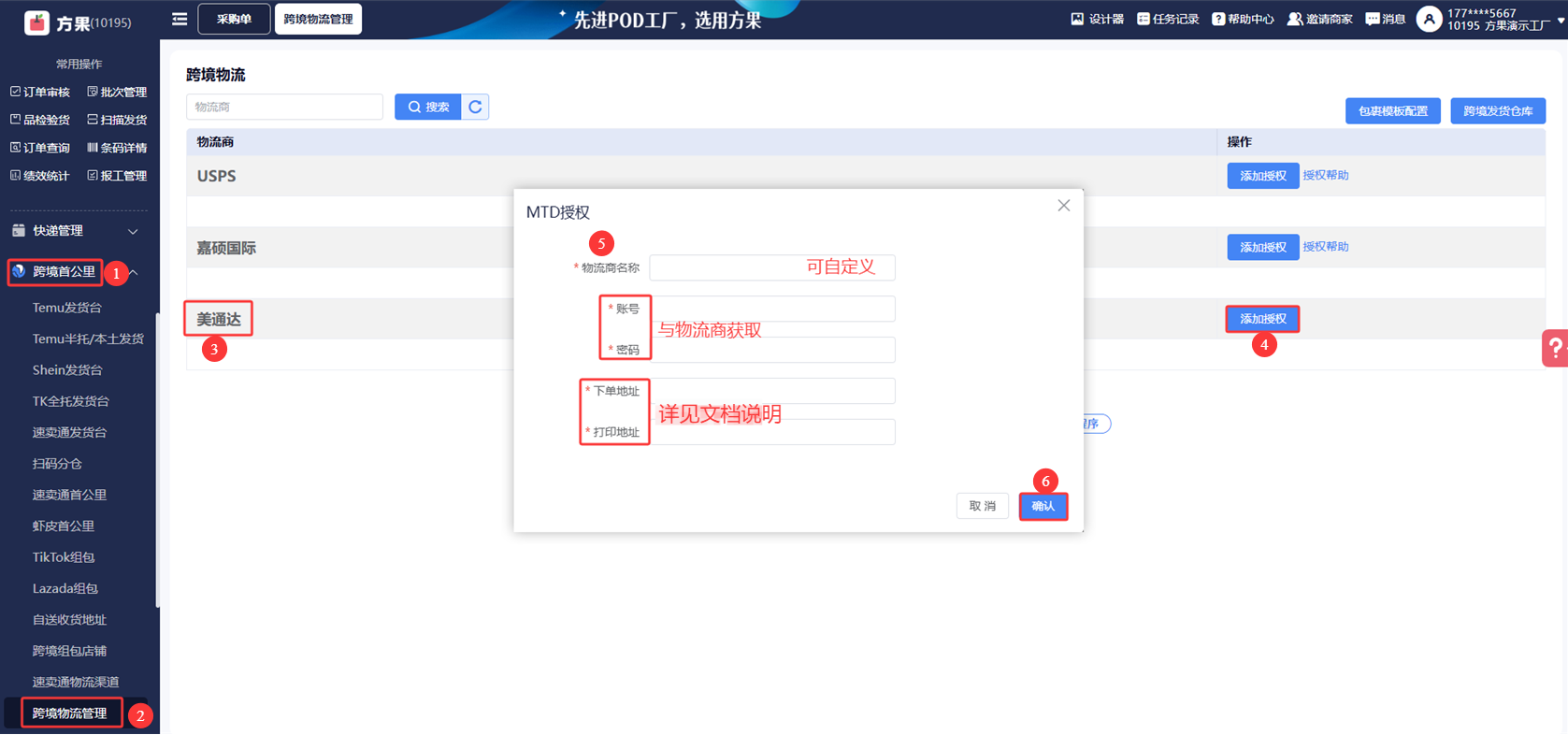Screen dimensions: 1568x735
Task: Open 授权帮助 link for 嘉硕国际
Action: (1326, 247)
